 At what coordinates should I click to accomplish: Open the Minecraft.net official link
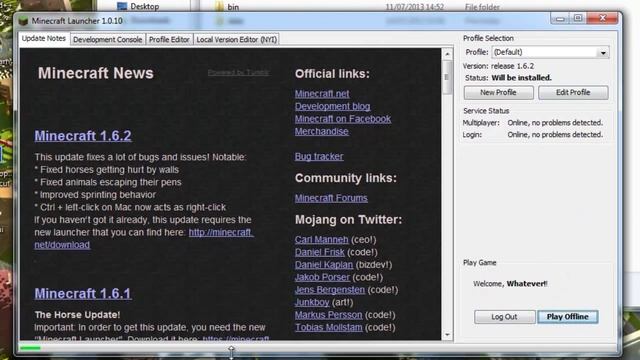point(322,93)
